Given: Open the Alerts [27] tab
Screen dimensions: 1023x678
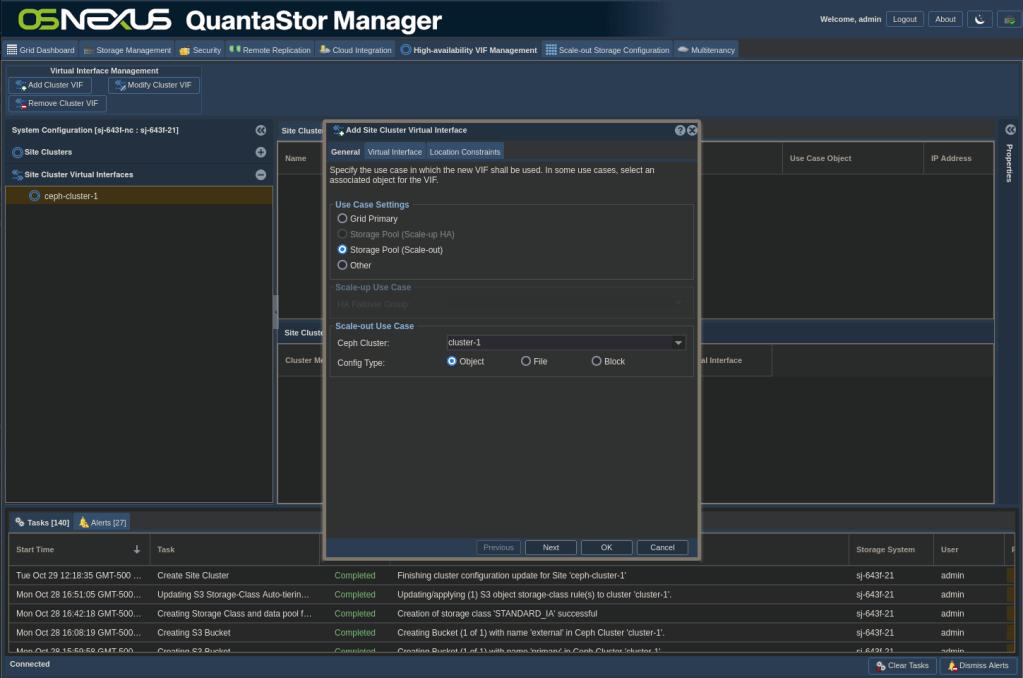Looking at the screenshot, I should [x=102, y=522].
